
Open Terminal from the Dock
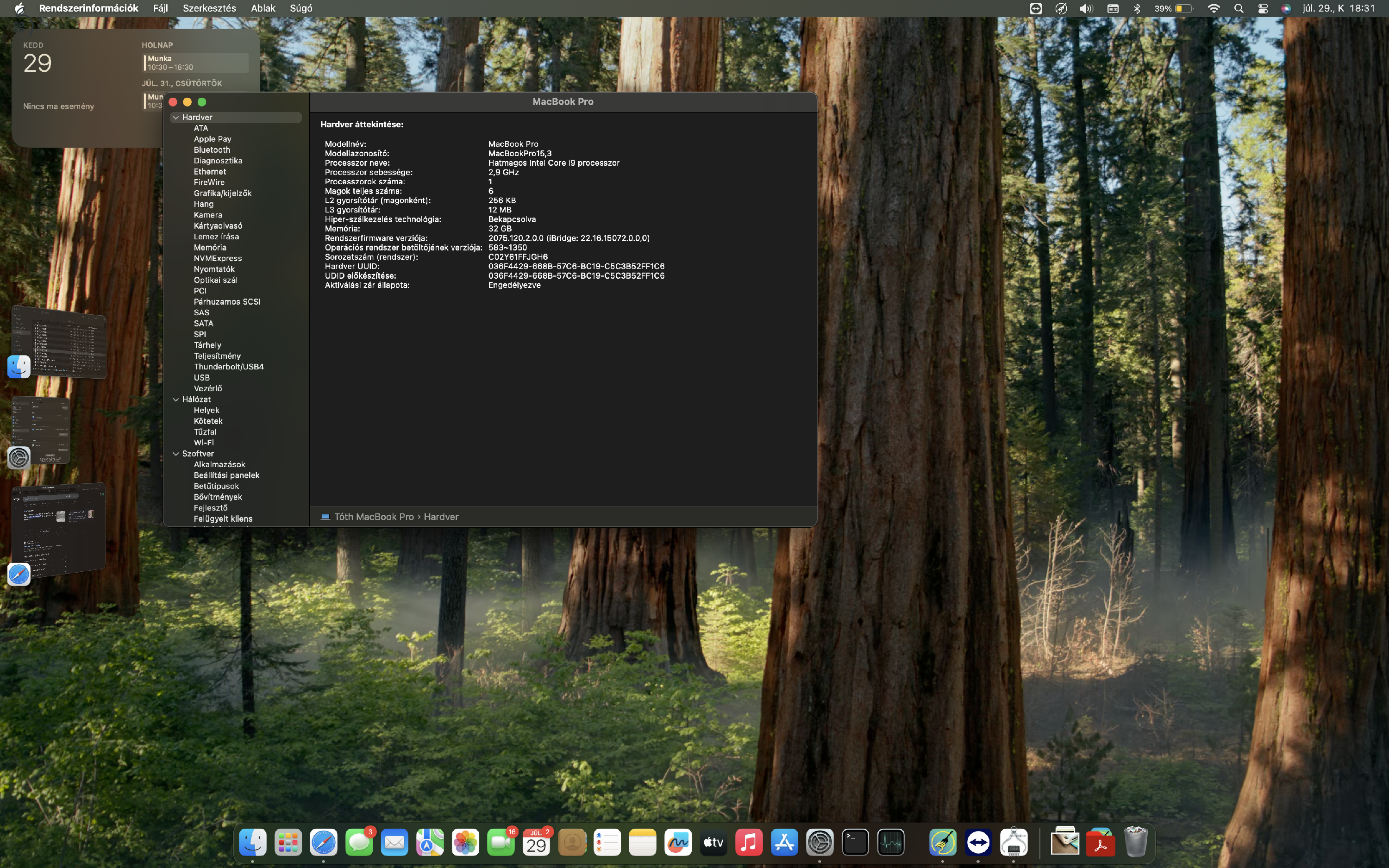[x=855, y=842]
